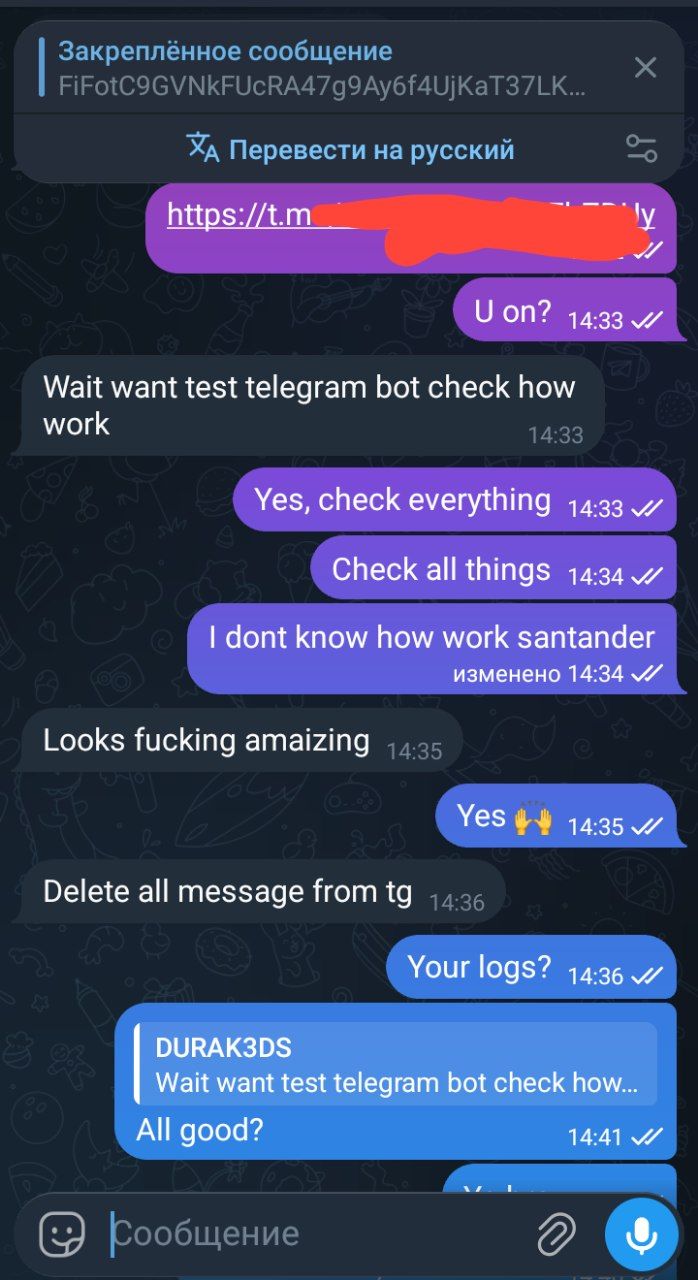
Task: Select the 'Wait want test telegram bot' message
Action: click(x=312, y=405)
